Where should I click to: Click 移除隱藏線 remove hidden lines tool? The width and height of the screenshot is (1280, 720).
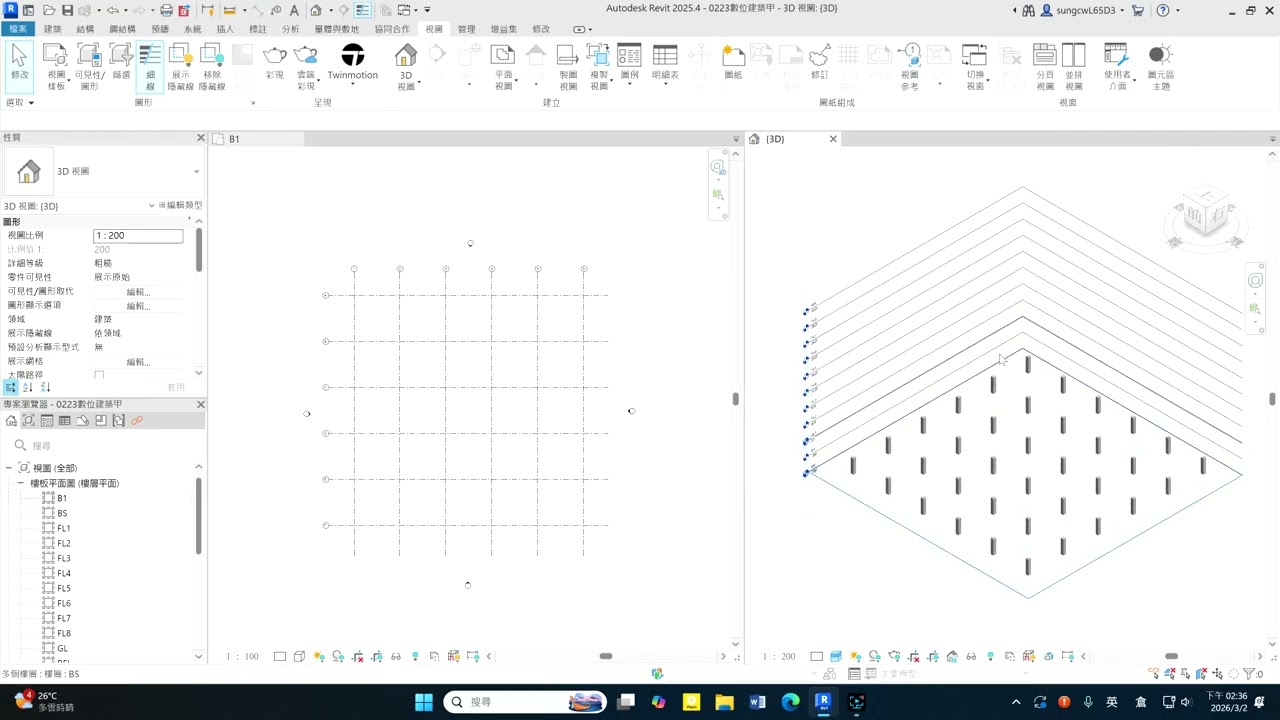(x=212, y=66)
